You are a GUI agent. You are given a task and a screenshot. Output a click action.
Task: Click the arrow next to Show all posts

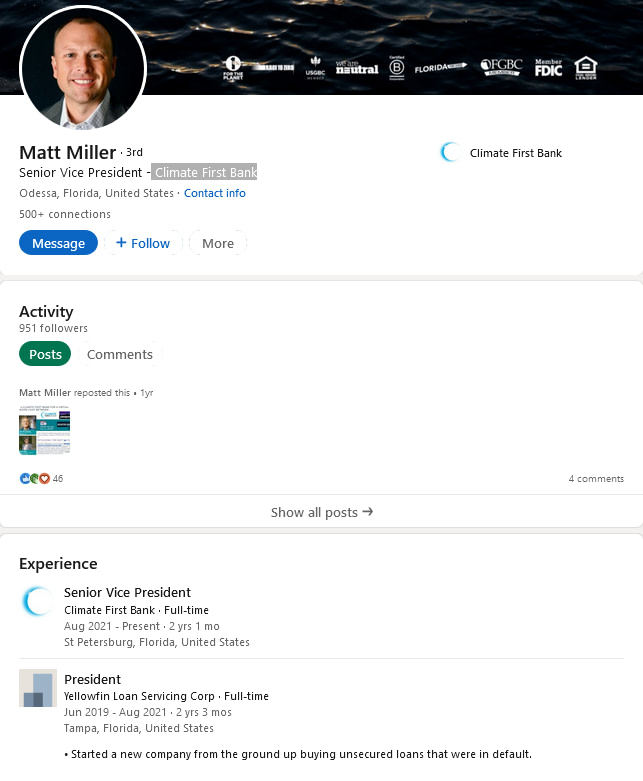pos(368,512)
